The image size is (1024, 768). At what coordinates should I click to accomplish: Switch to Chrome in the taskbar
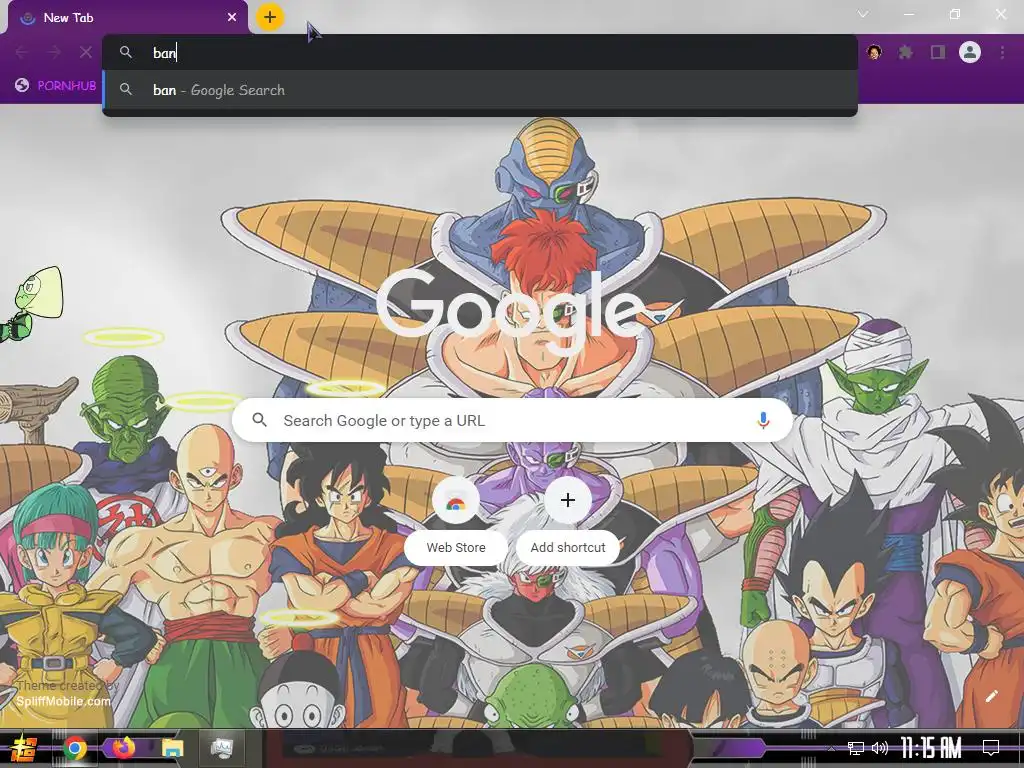tap(75, 748)
